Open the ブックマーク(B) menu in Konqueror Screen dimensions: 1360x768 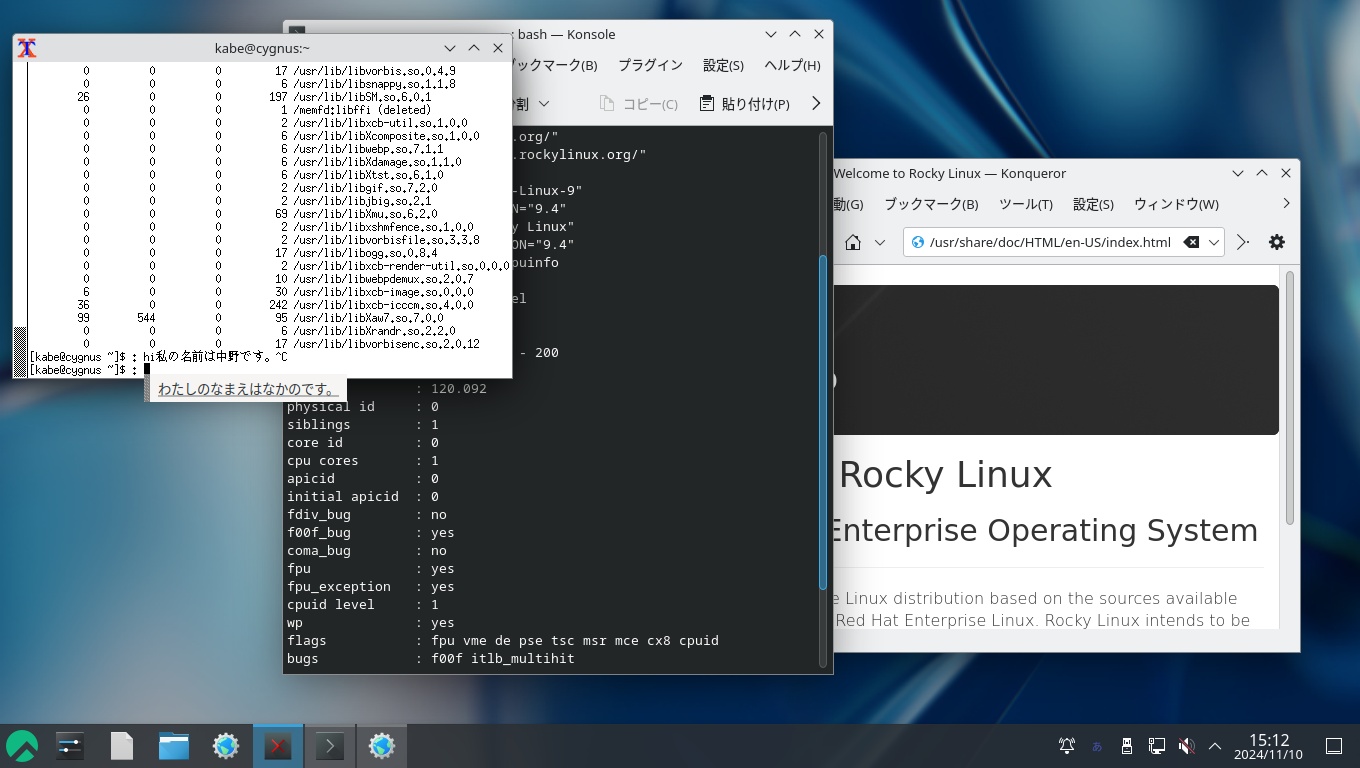931,204
